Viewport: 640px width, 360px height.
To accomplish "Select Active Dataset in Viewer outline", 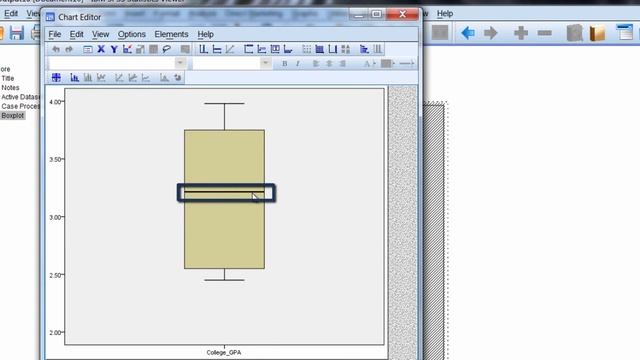I will click(20, 97).
